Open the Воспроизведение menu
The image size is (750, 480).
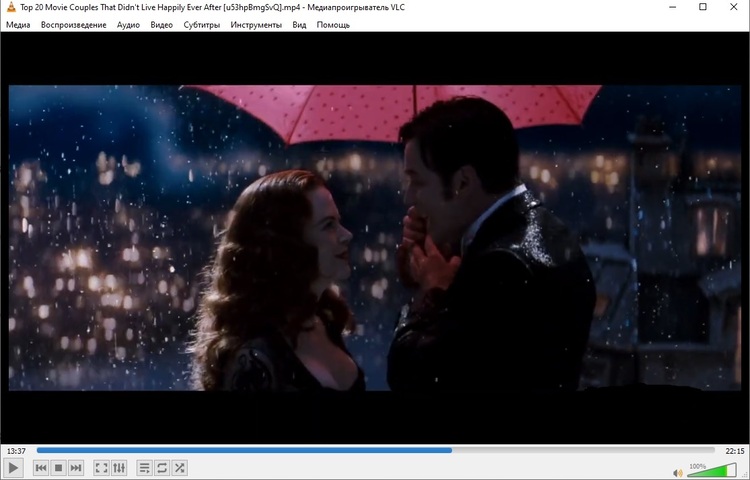tap(74, 25)
